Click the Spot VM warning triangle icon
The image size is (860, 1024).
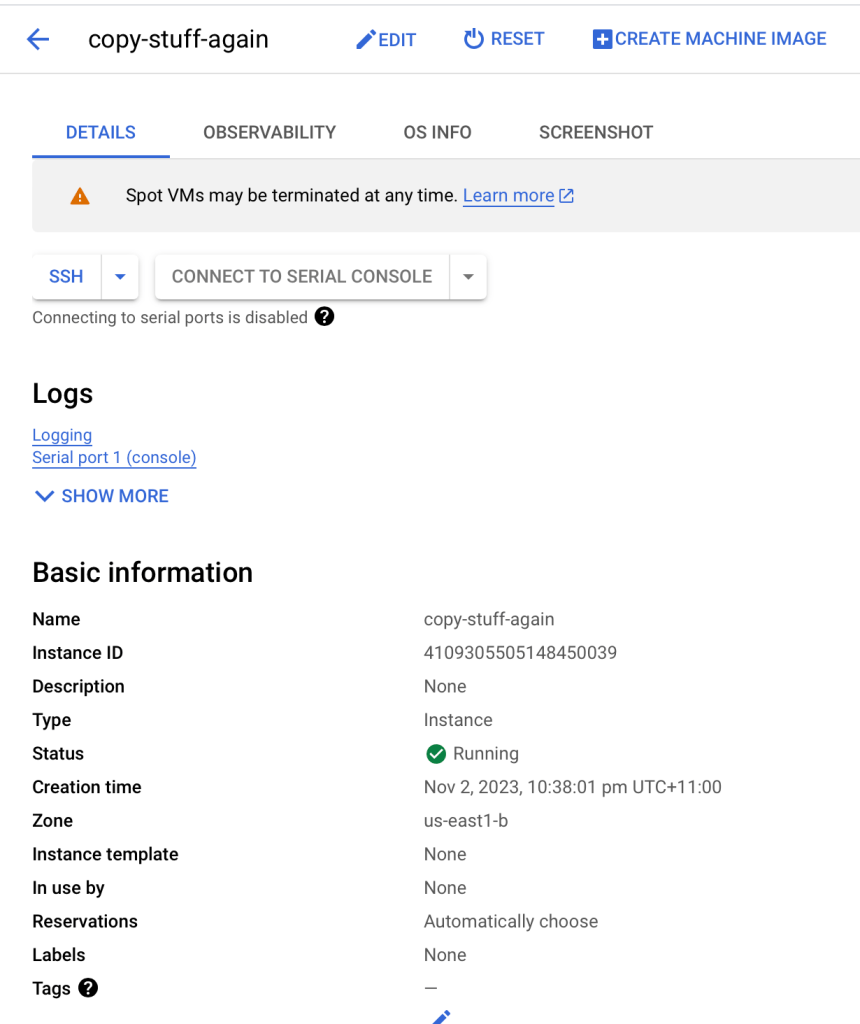click(80, 196)
